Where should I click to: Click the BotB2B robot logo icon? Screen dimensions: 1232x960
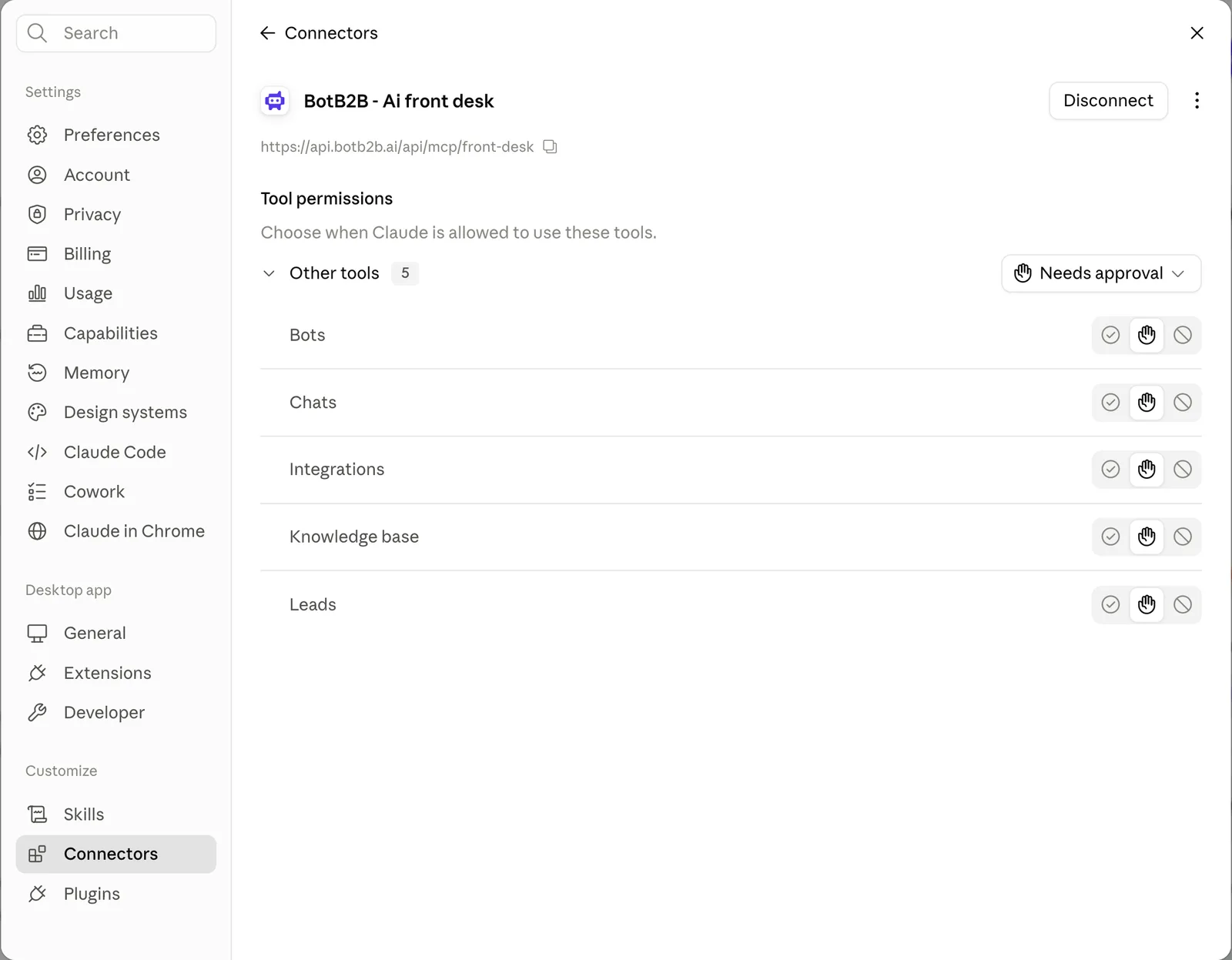tap(275, 101)
